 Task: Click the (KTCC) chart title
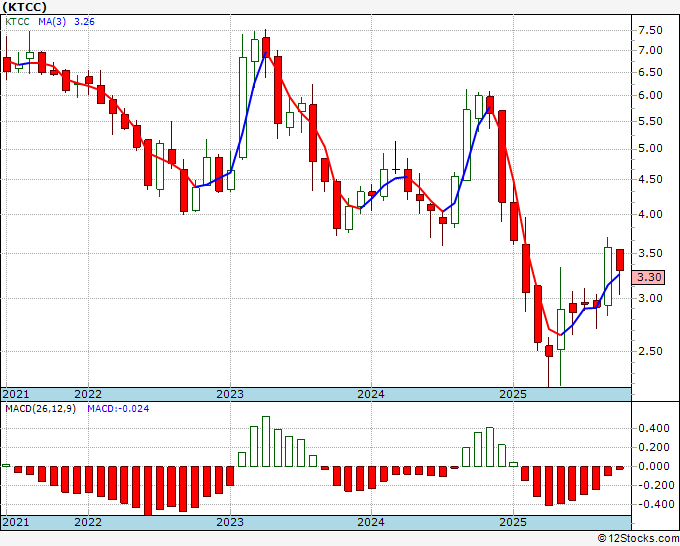(x=24, y=7)
